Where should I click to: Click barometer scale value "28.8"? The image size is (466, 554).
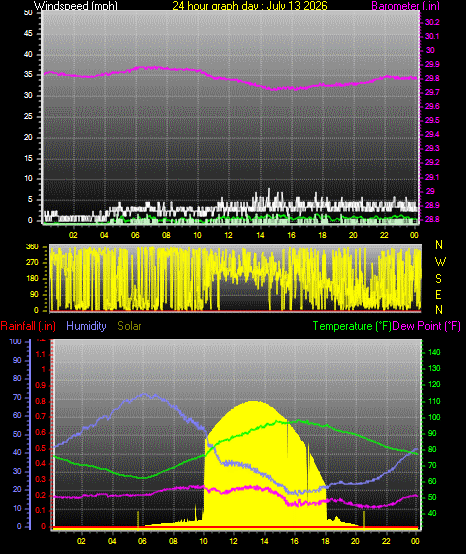pos(432,219)
